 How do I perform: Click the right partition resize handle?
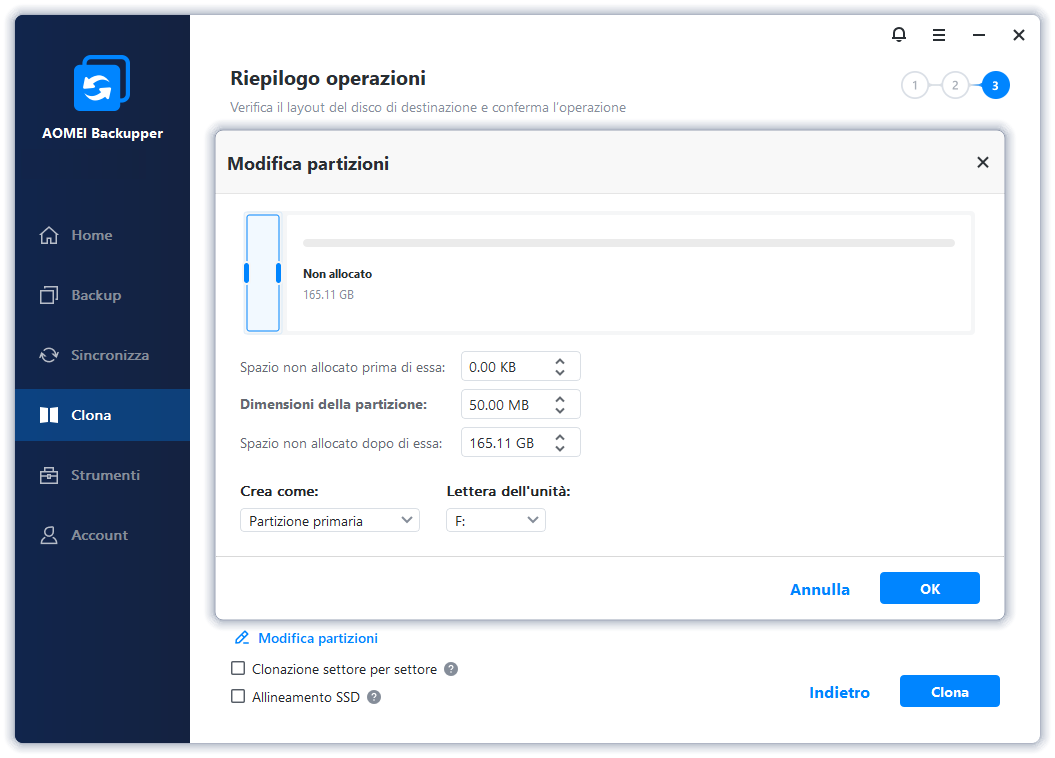(x=278, y=273)
